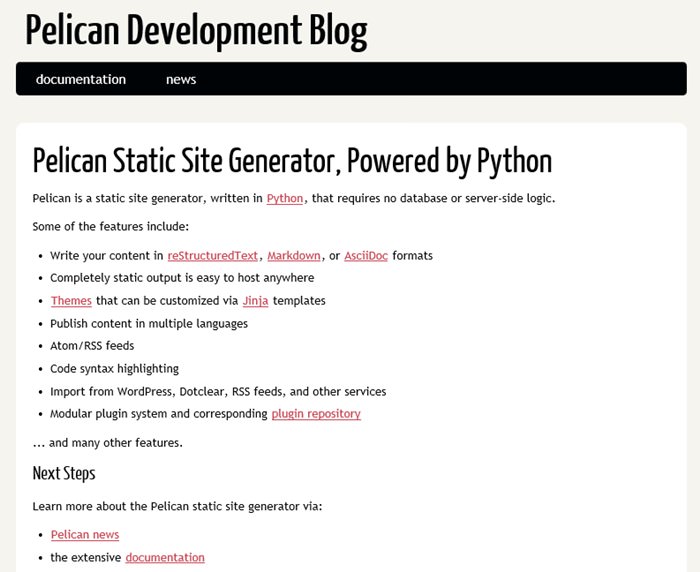Click the 'Code syntax highlighting' list item

coord(114,369)
